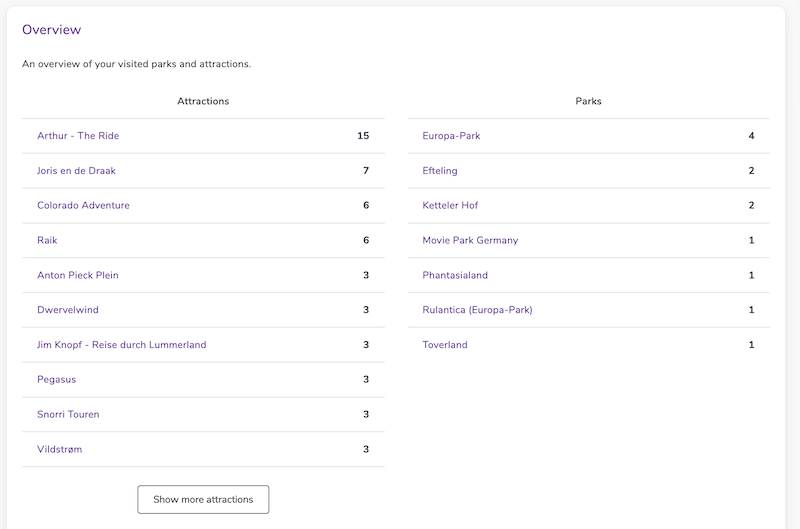Screen dimensions: 800x529
Task: Click the Parks column header
Action: tap(588, 101)
